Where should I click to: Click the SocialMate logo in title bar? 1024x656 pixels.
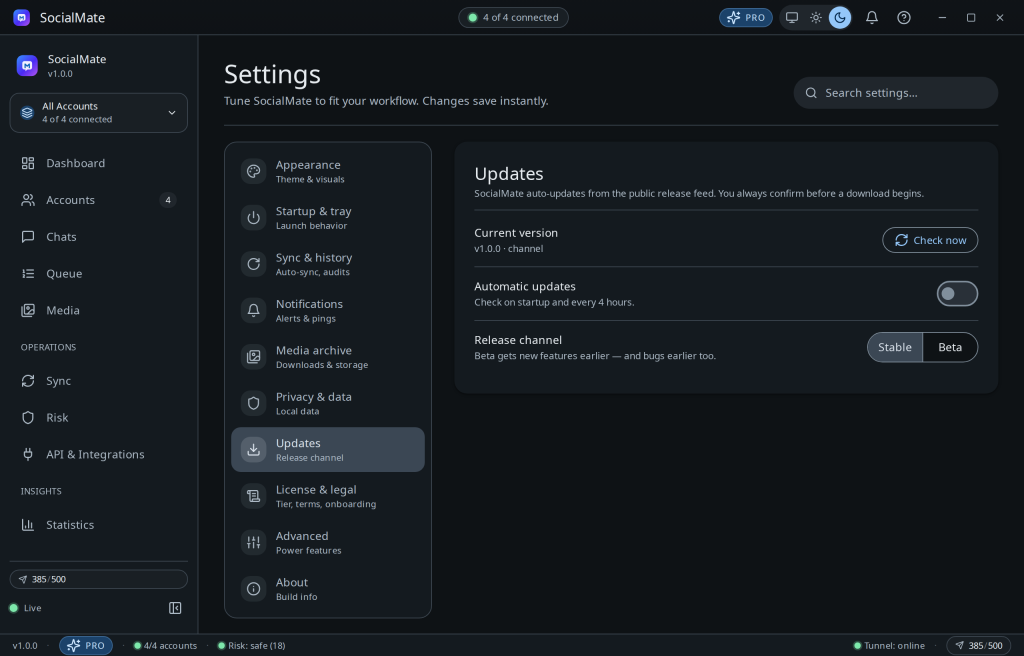[x=22, y=18]
